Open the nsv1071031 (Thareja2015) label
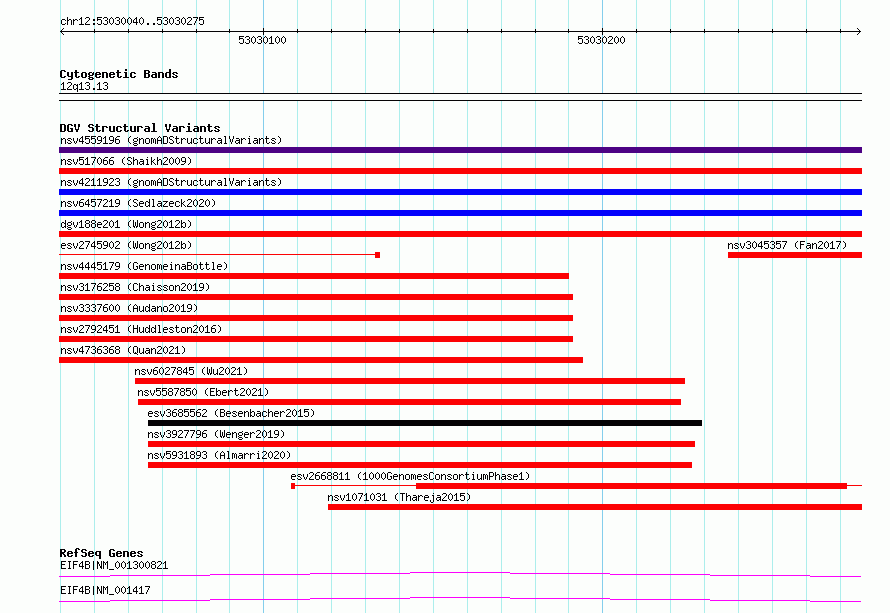 point(399,497)
